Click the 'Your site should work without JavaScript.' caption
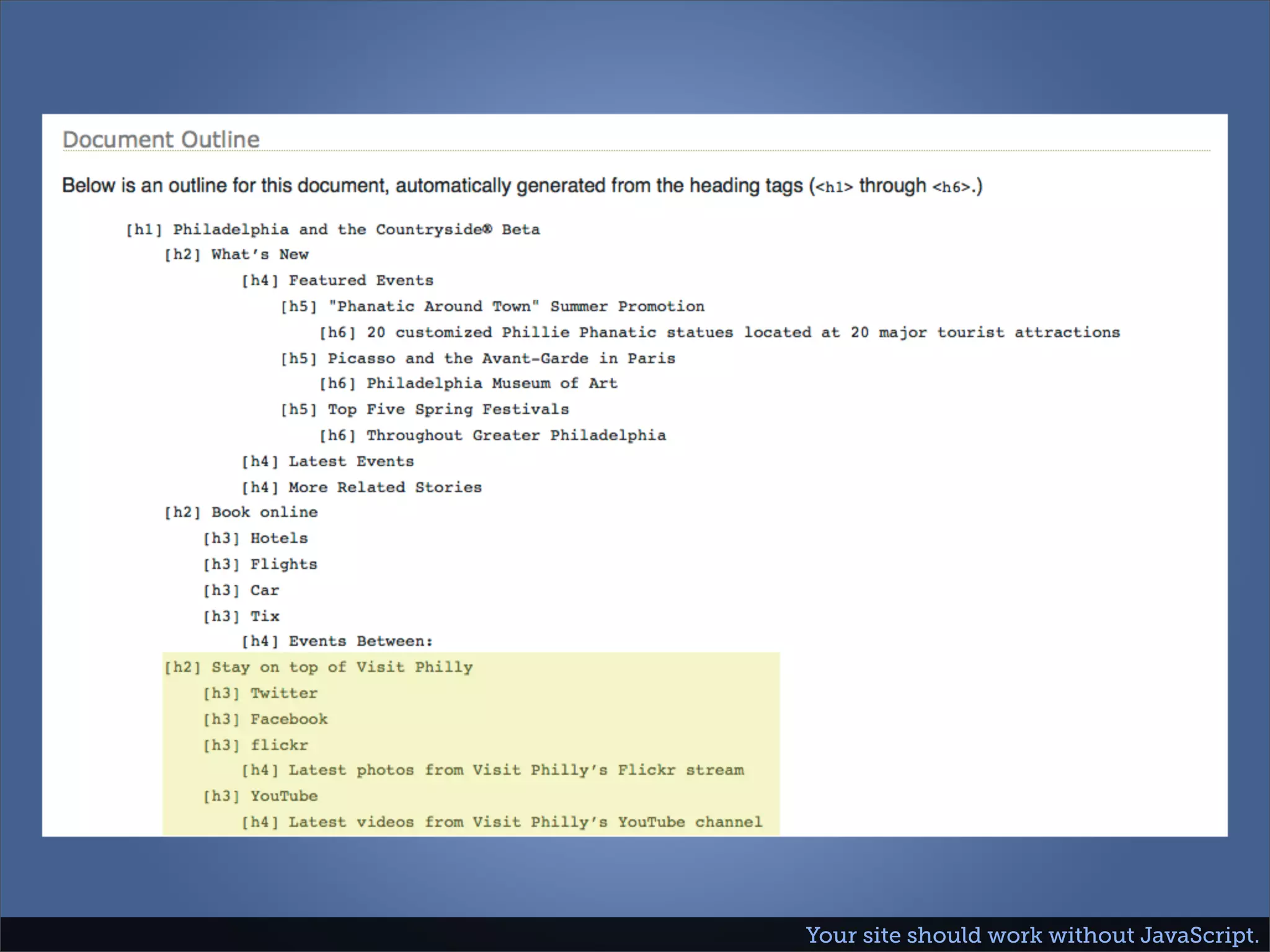 tap(1032, 935)
